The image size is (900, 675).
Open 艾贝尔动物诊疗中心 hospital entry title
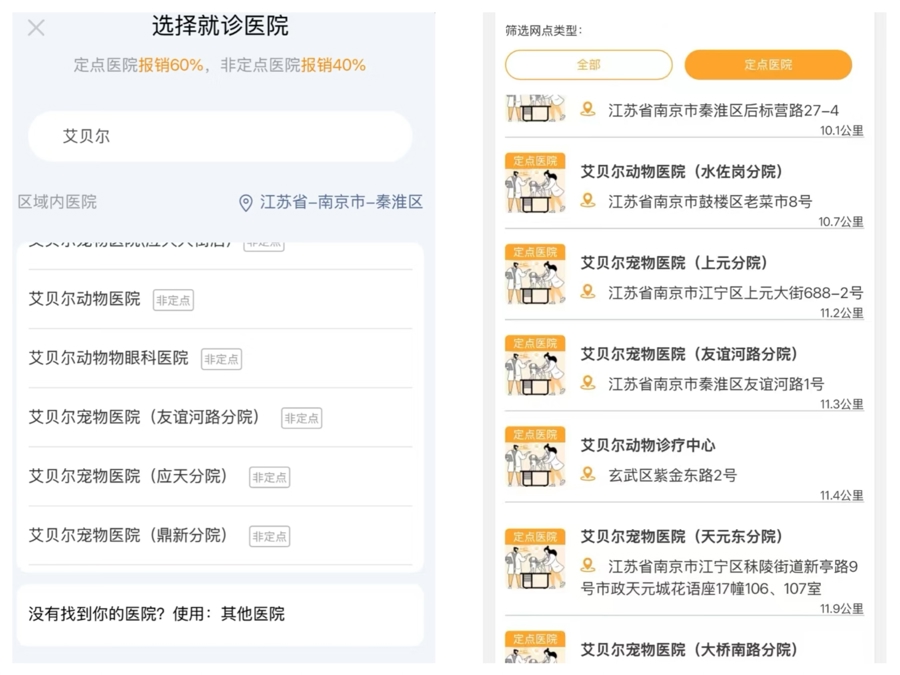tap(648, 445)
